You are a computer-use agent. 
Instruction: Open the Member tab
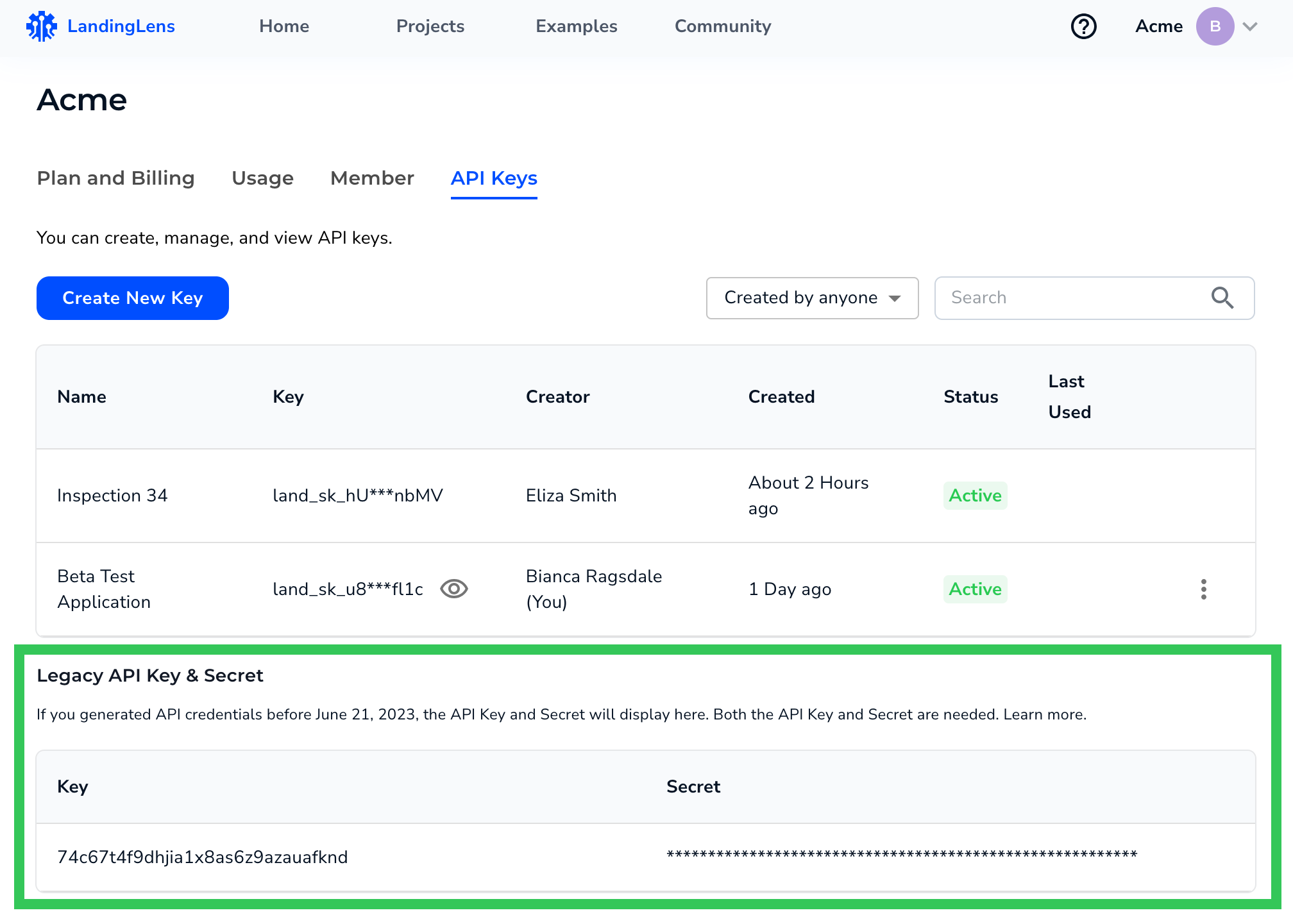click(372, 178)
